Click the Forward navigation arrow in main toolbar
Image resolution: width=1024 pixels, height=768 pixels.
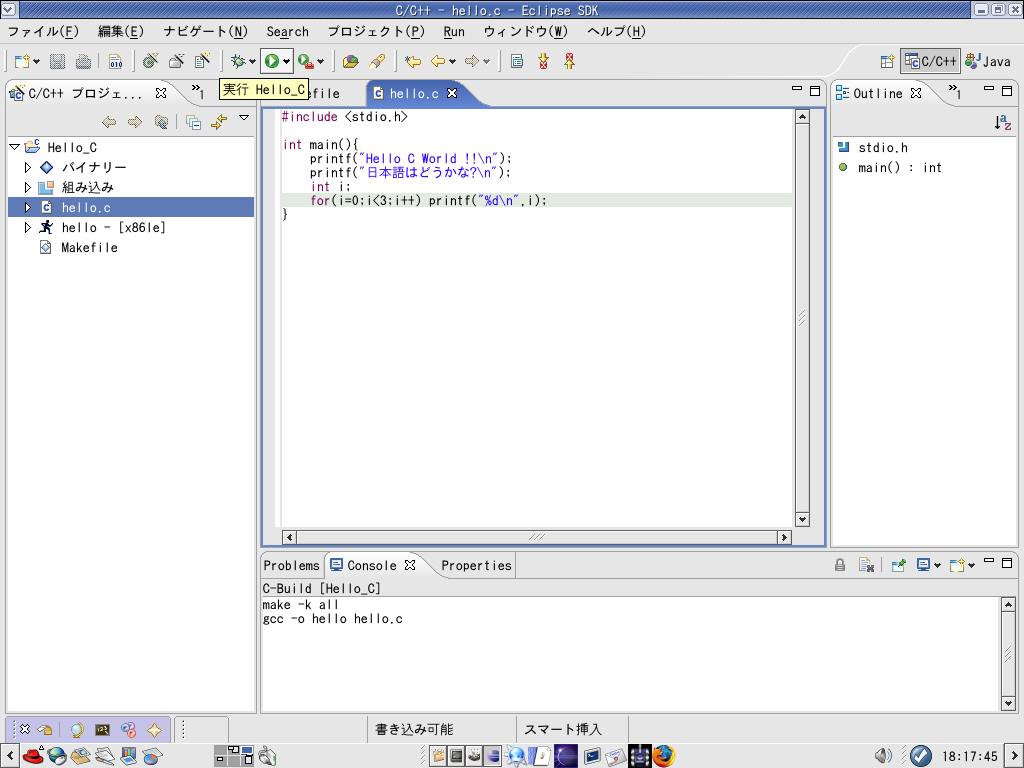click(472, 61)
